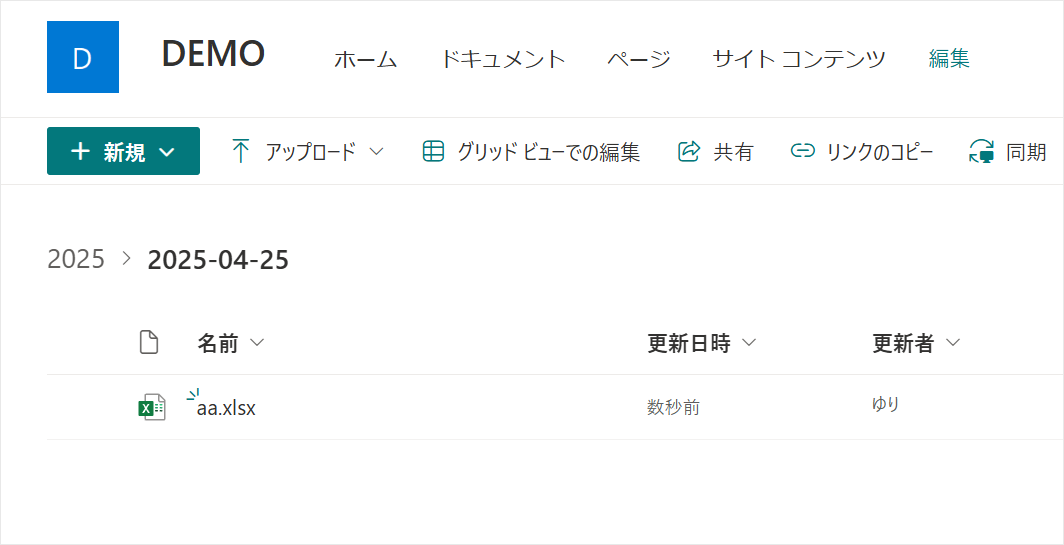Select the ページ navigation item

point(639,59)
